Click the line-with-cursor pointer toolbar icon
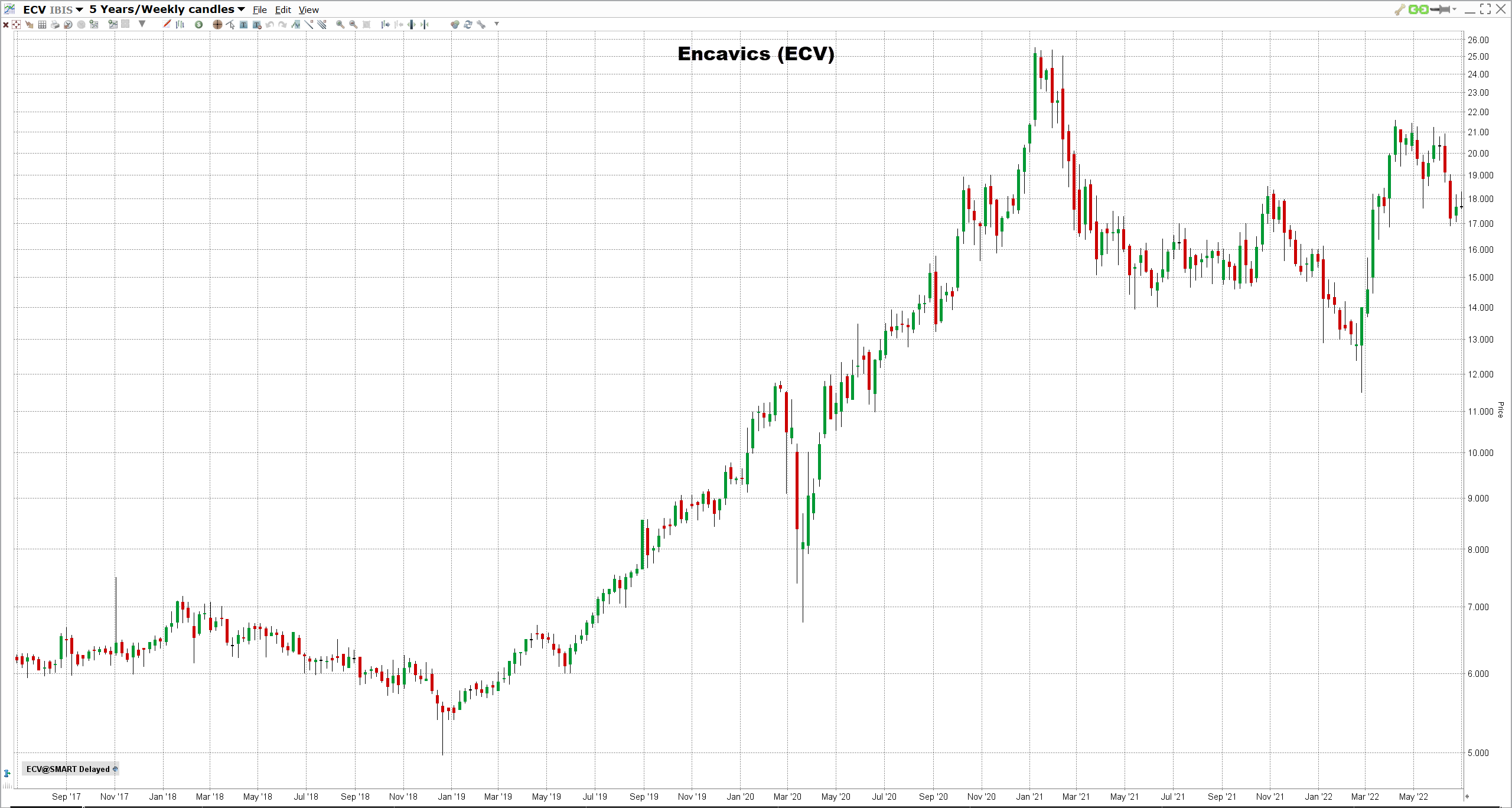Image resolution: width=1512 pixels, height=808 pixels. tap(230, 24)
